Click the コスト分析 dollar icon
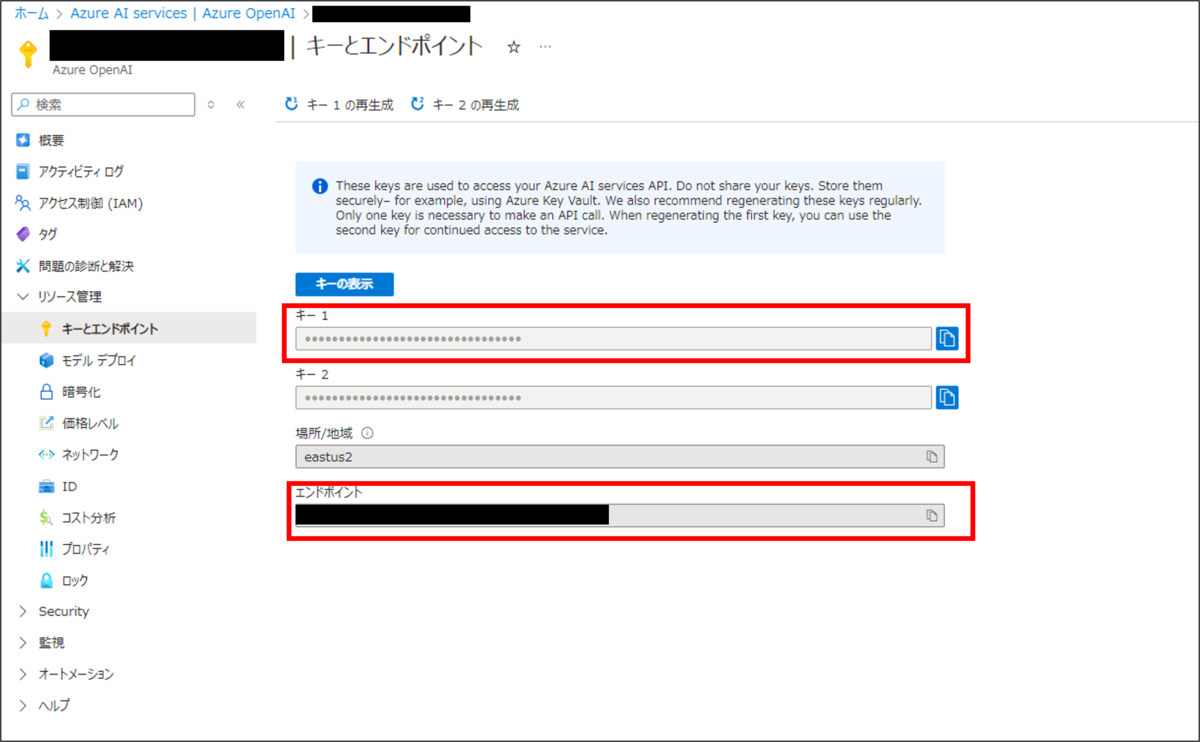This screenshot has height=742, width=1200. (x=46, y=517)
